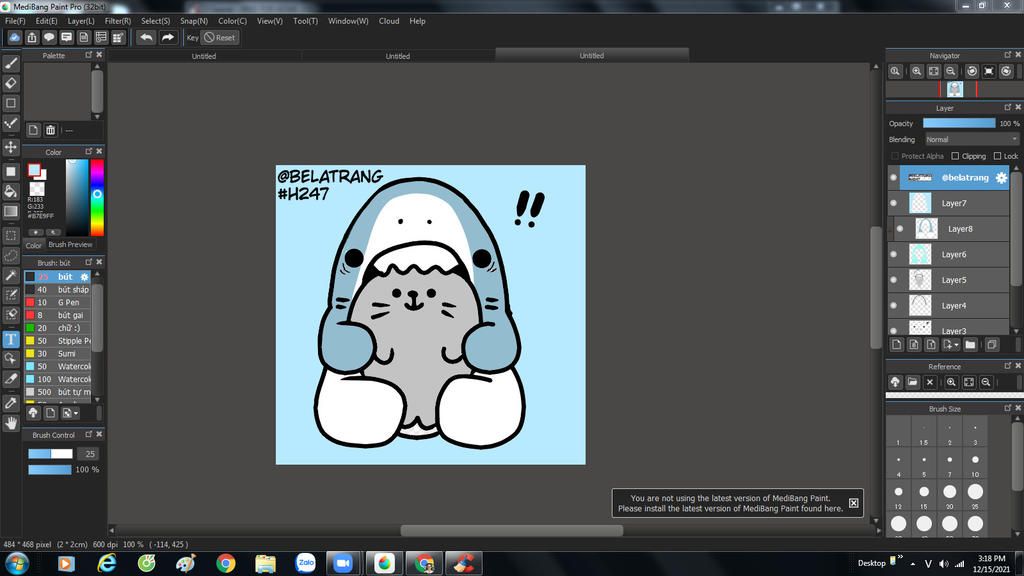Hide Layer4 visibility
Viewport: 1024px width, 576px height.
pos(894,305)
